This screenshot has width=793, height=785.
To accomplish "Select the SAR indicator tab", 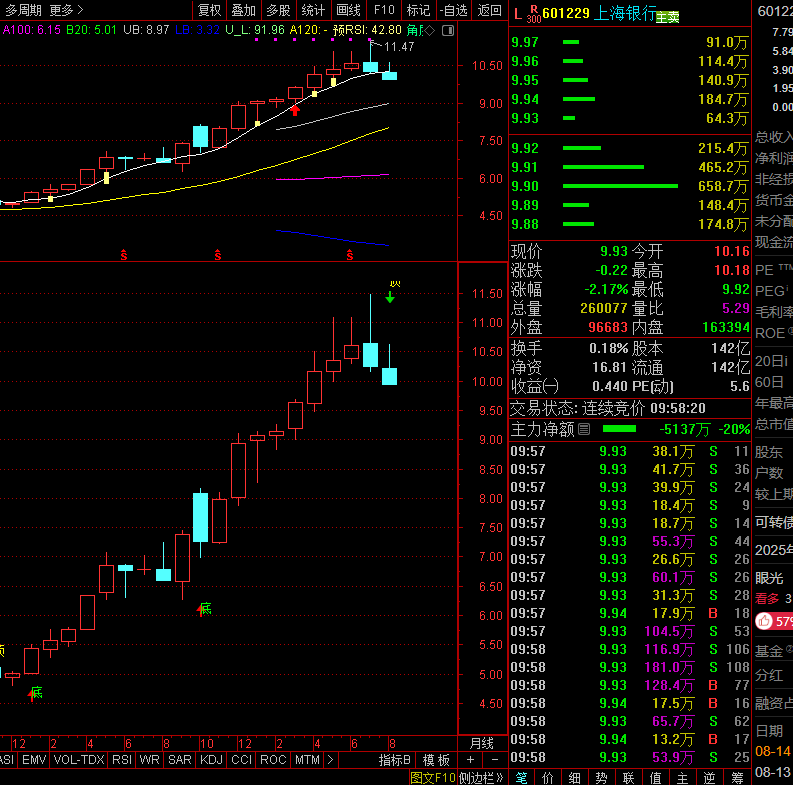I will tap(180, 760).
